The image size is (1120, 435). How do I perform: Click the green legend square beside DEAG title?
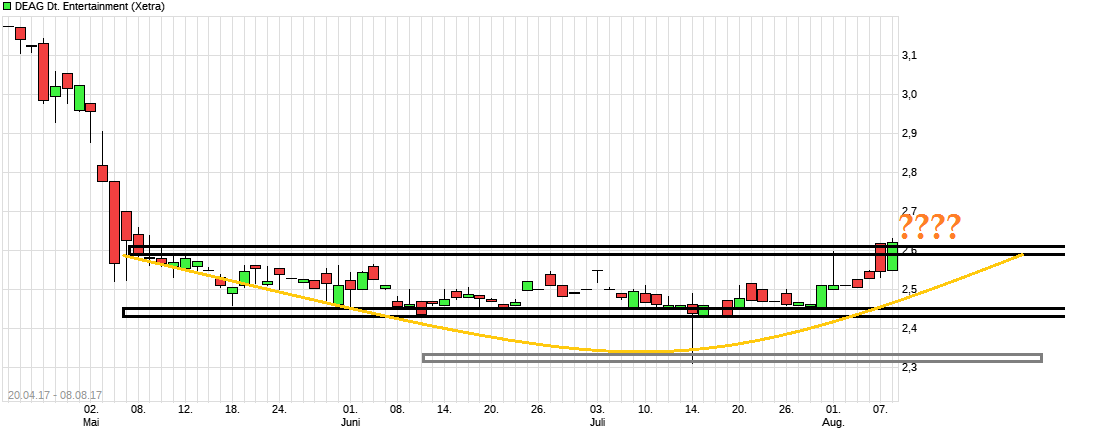[x=7, y=7]
